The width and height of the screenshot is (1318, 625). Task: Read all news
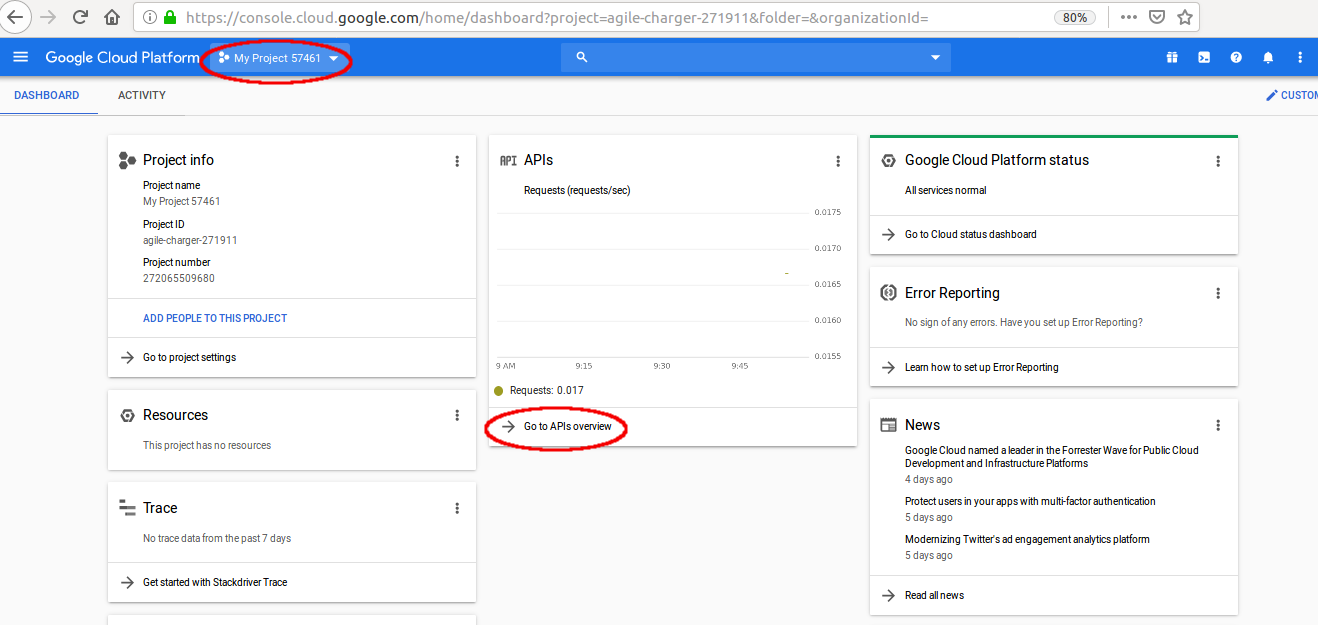(x=935, y=595)
